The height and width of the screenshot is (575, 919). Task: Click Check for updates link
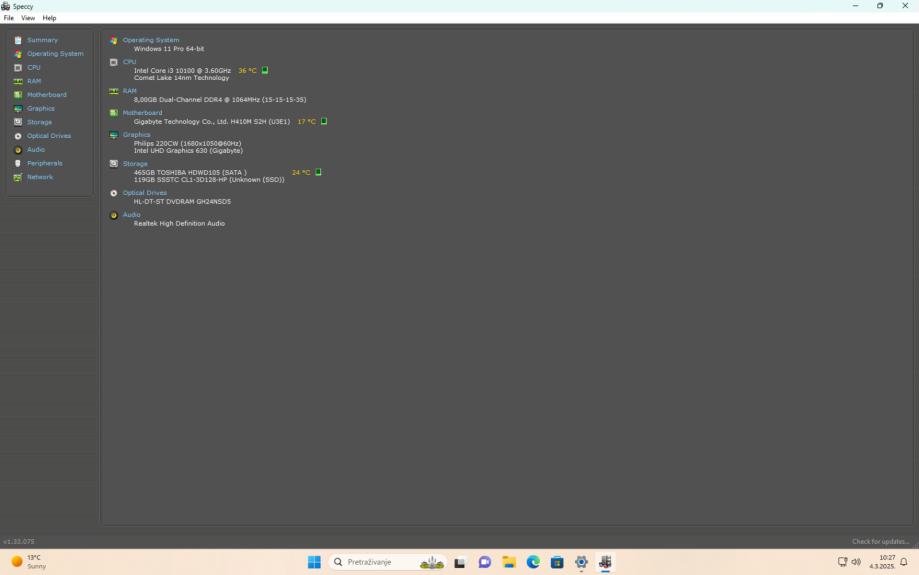(x=880, y=541)
